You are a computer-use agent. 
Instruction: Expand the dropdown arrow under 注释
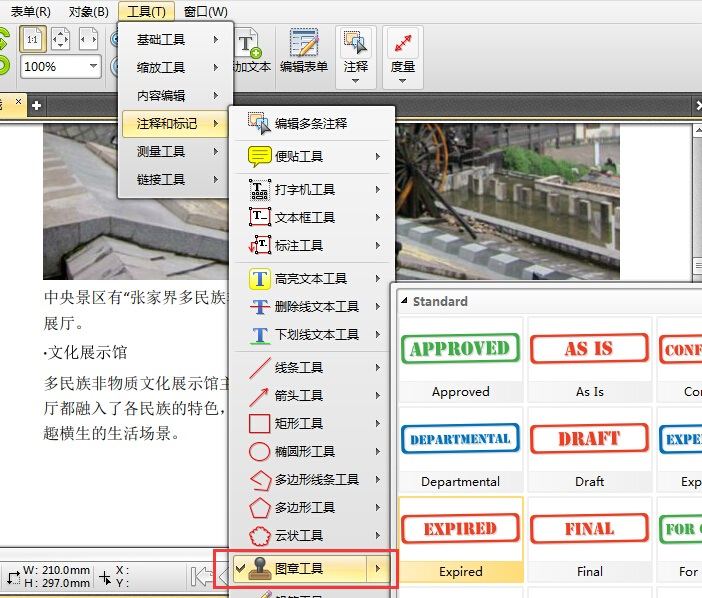click(355, 81)
